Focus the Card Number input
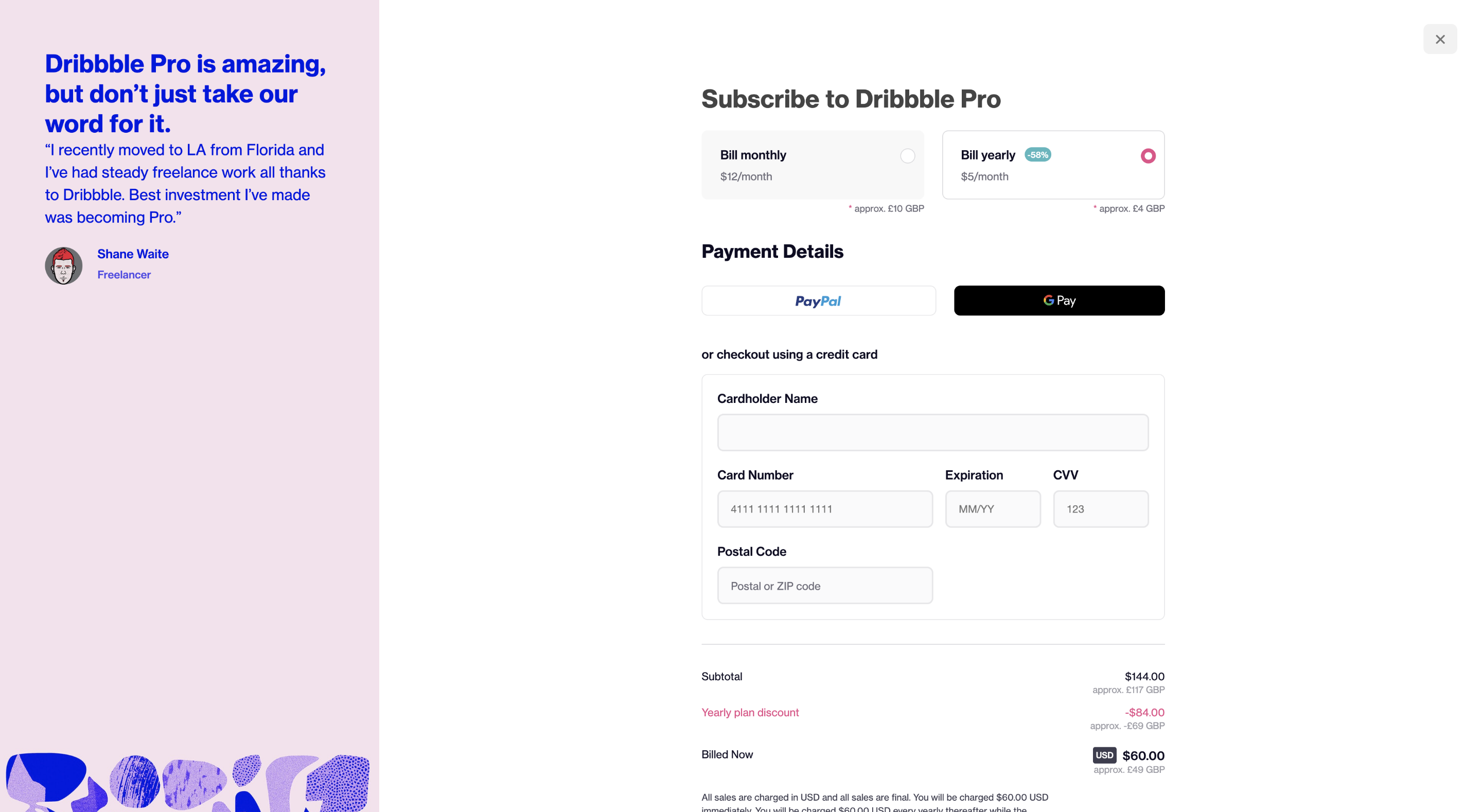Viewport: 1482px width, 812px height. [x=824, y=509]
